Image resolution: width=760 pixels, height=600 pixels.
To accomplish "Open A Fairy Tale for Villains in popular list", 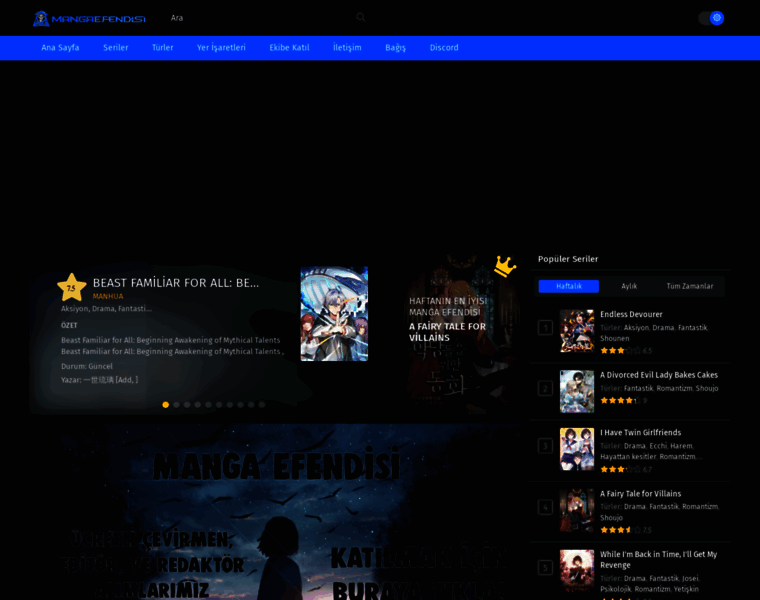I will click(x=640, y=494).
